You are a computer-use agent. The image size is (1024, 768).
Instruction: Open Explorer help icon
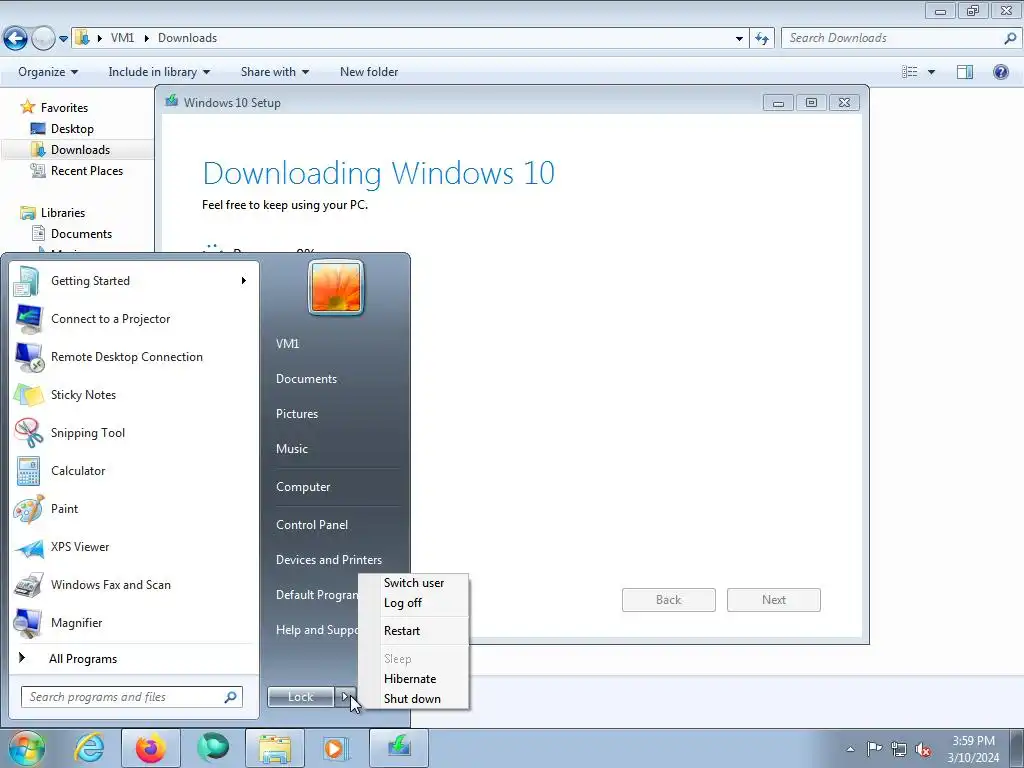click(x=1000, y=72)
